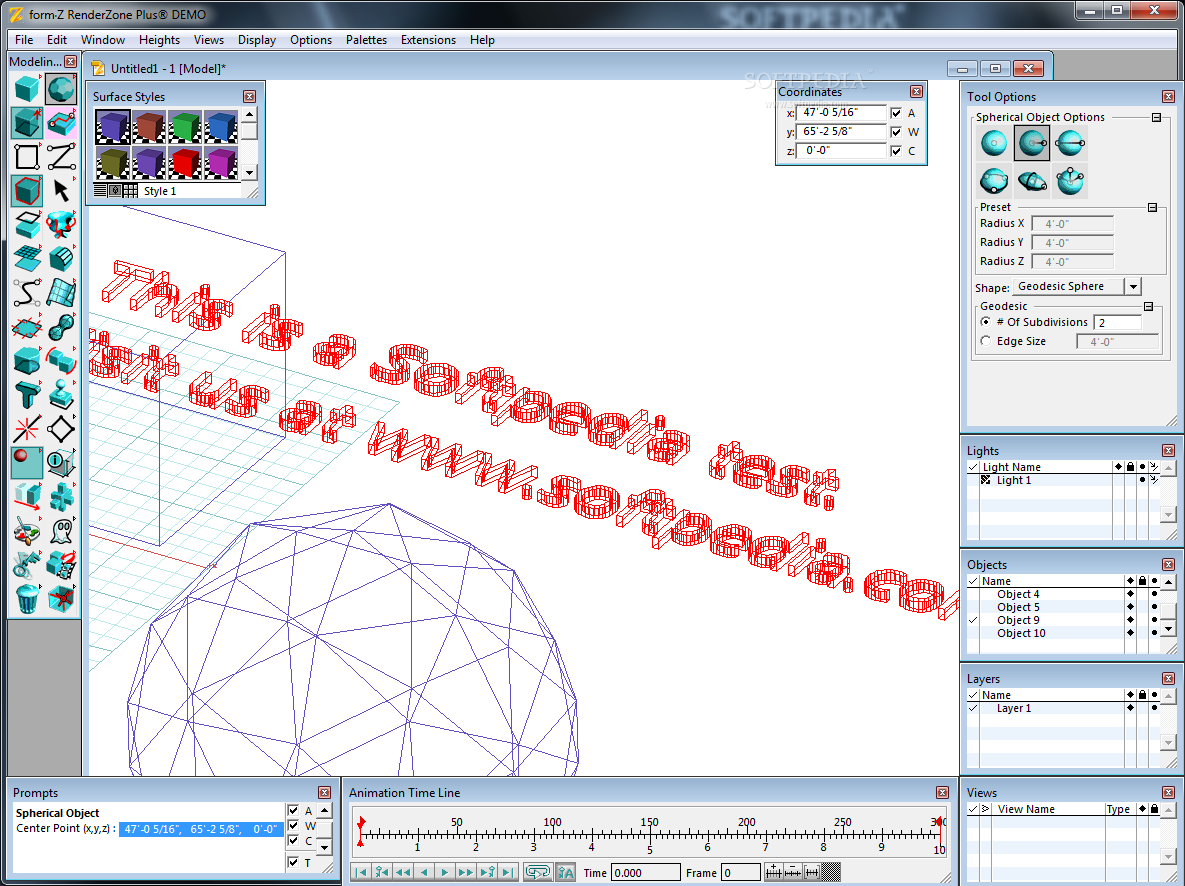1185x886 pixels.
Task: Open the Display menu
Action: click(257, 40)
